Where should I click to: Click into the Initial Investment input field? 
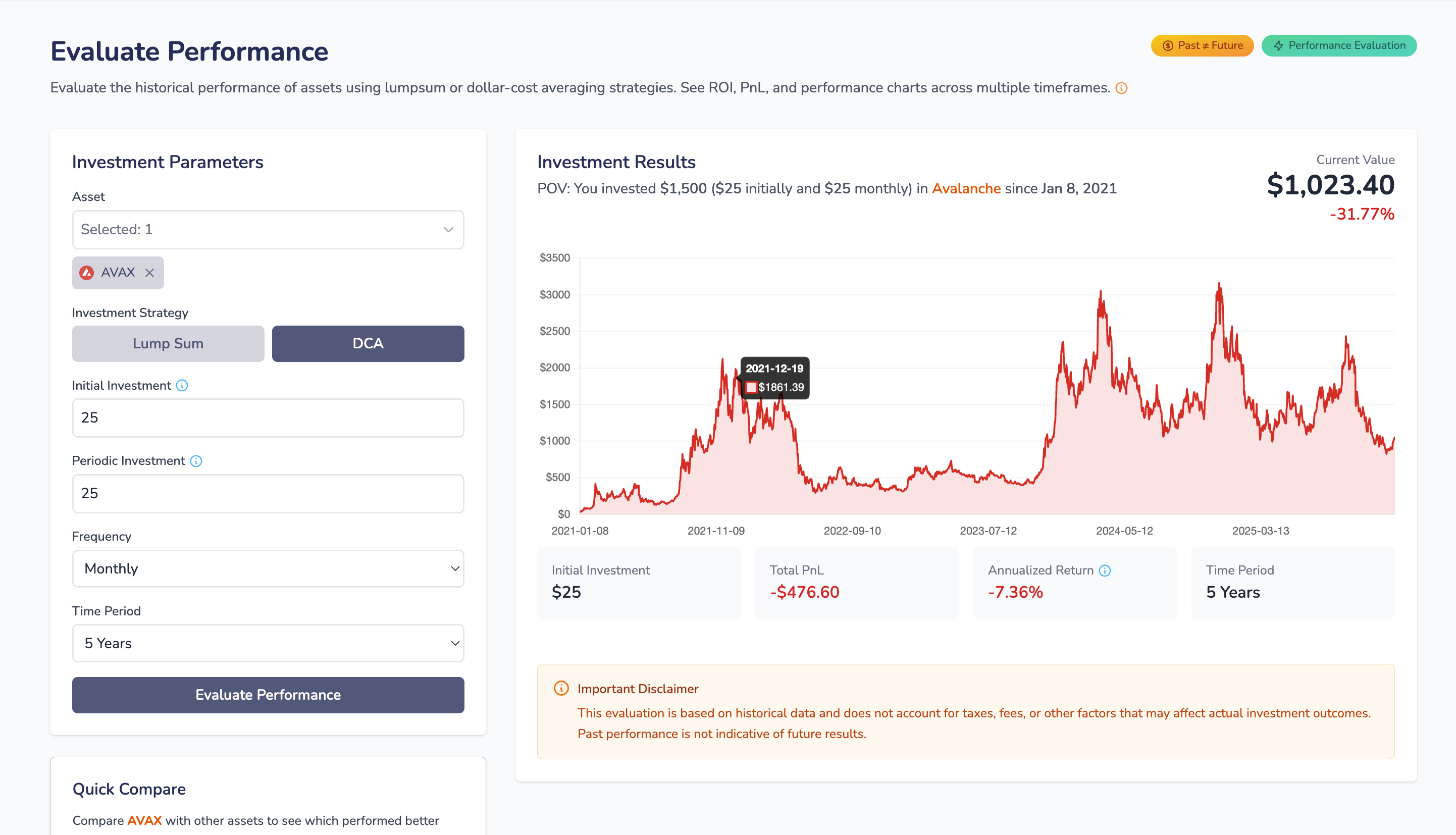268,418
